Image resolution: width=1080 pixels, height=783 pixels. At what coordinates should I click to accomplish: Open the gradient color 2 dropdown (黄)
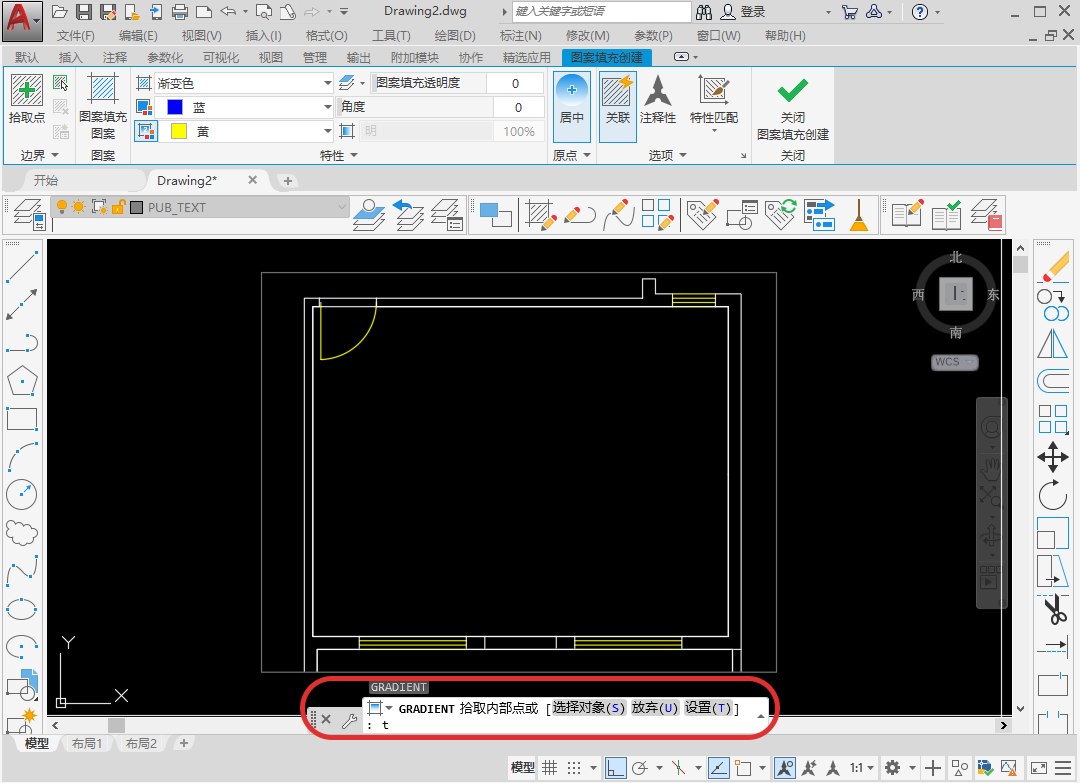pos(244,132)
